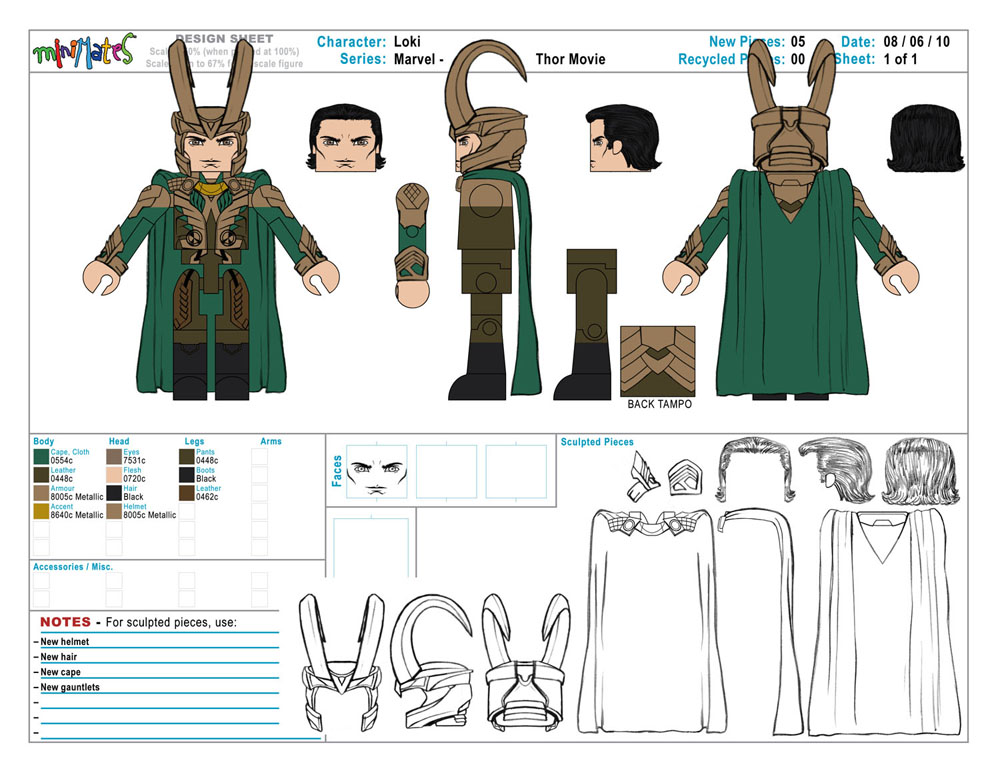Screen dimensions: 1000x773
Task: Click the back tampo armor image
Action: (x=658, y=362)
